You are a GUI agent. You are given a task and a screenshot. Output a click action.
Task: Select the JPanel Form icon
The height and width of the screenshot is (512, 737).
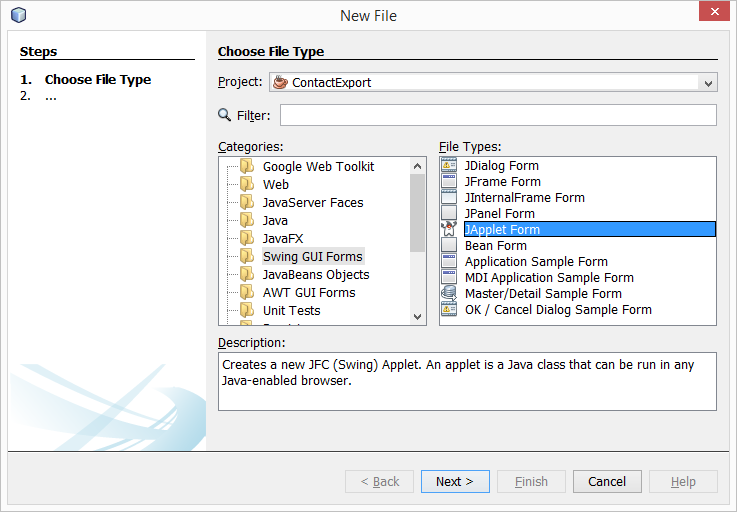449,214
